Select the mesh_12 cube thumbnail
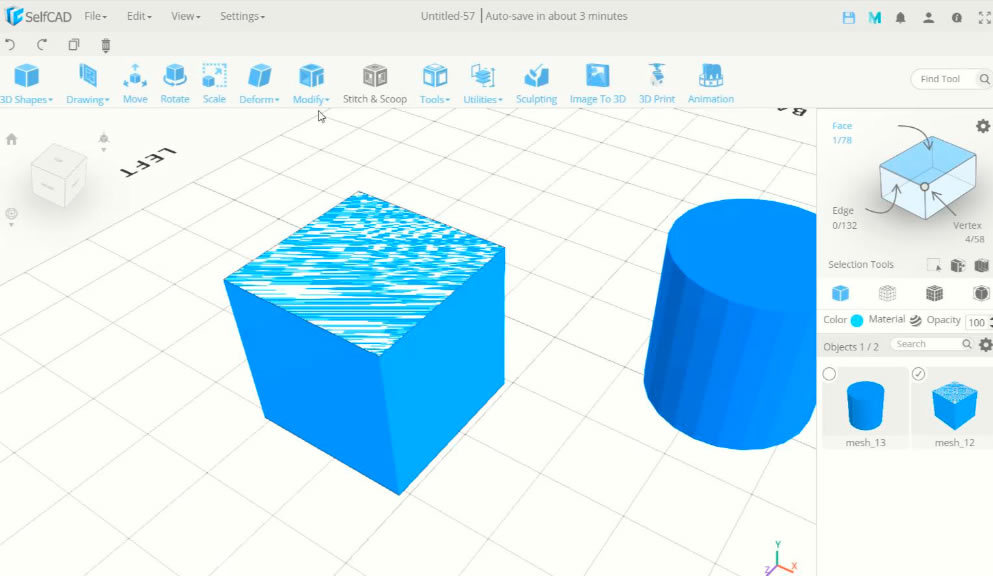Image resolution: width=993 pixels, height=576 pixels. point(954,405)
